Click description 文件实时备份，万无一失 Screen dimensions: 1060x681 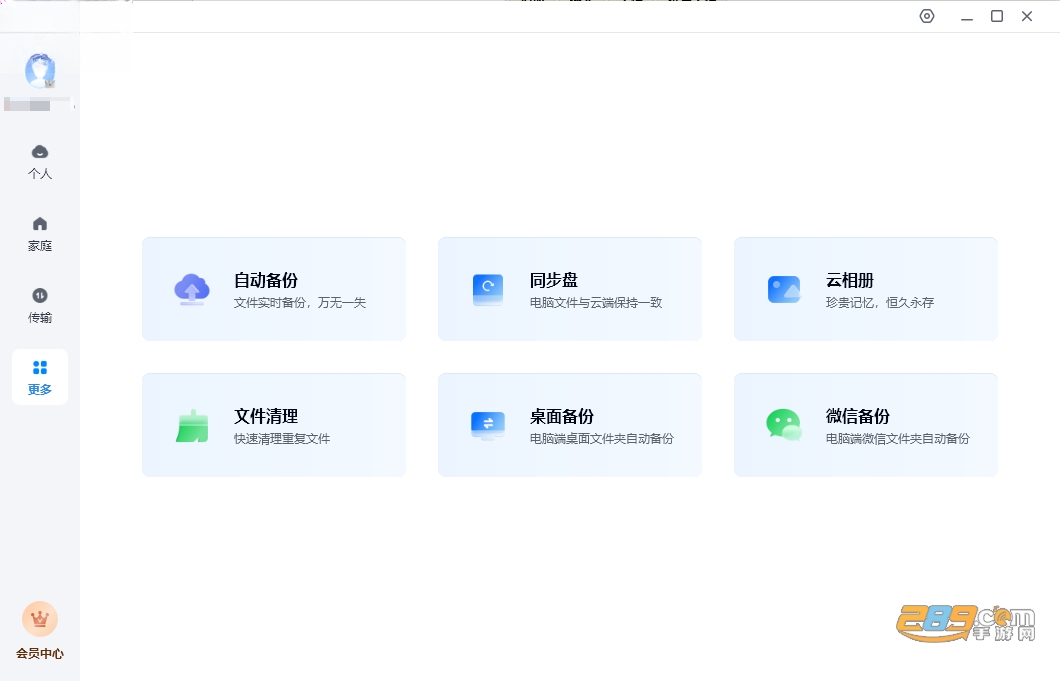[300, 303]
